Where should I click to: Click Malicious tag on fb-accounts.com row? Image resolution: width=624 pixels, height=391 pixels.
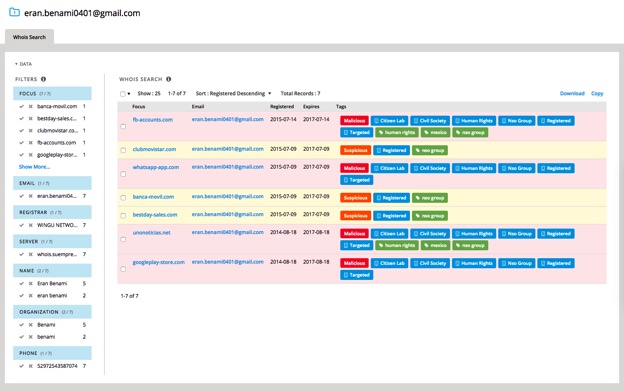click(354, 121)
